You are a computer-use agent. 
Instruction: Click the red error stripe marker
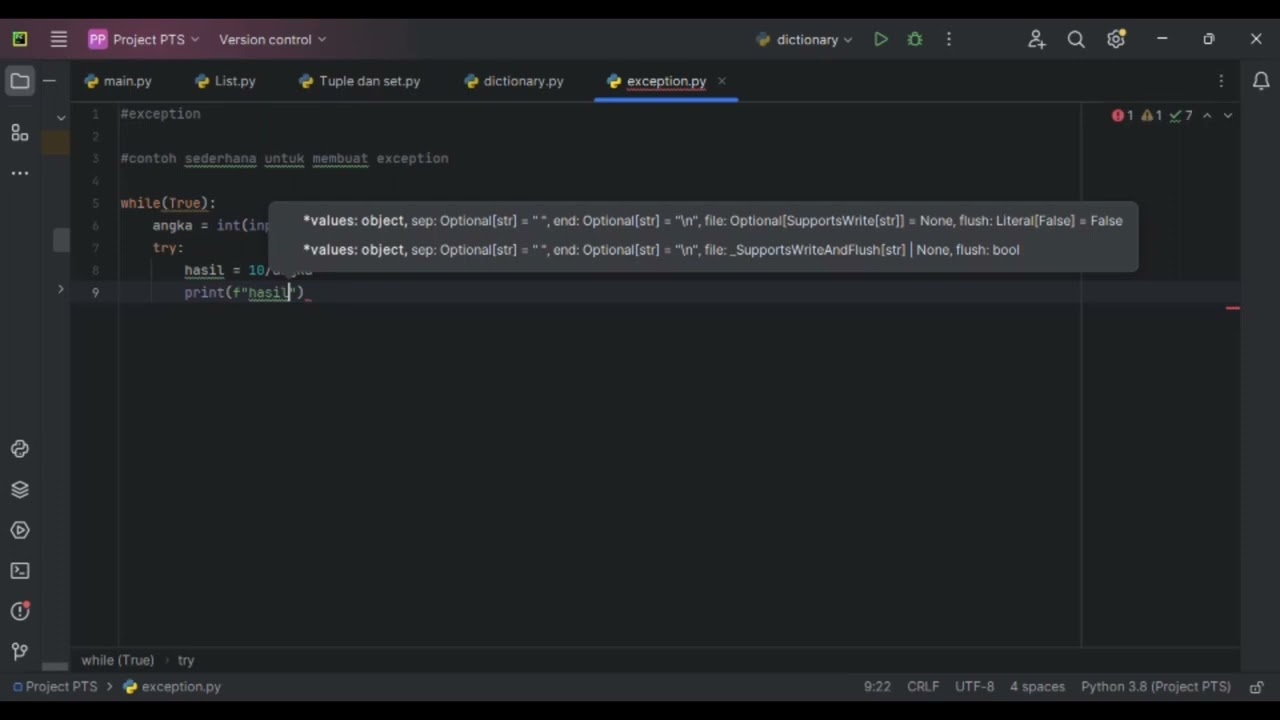point(1232,308)
